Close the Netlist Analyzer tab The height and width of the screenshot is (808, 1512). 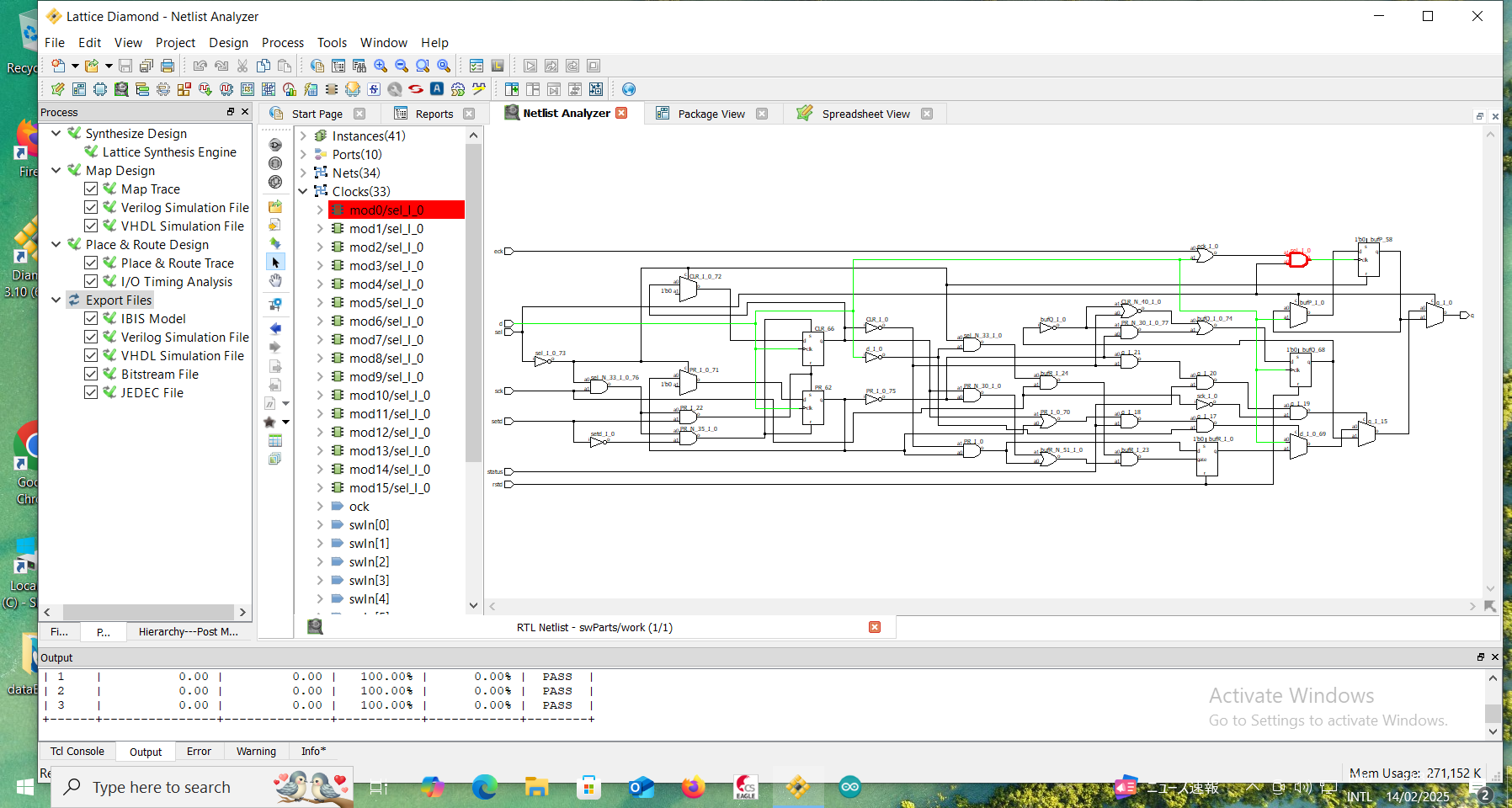point(621,113)
